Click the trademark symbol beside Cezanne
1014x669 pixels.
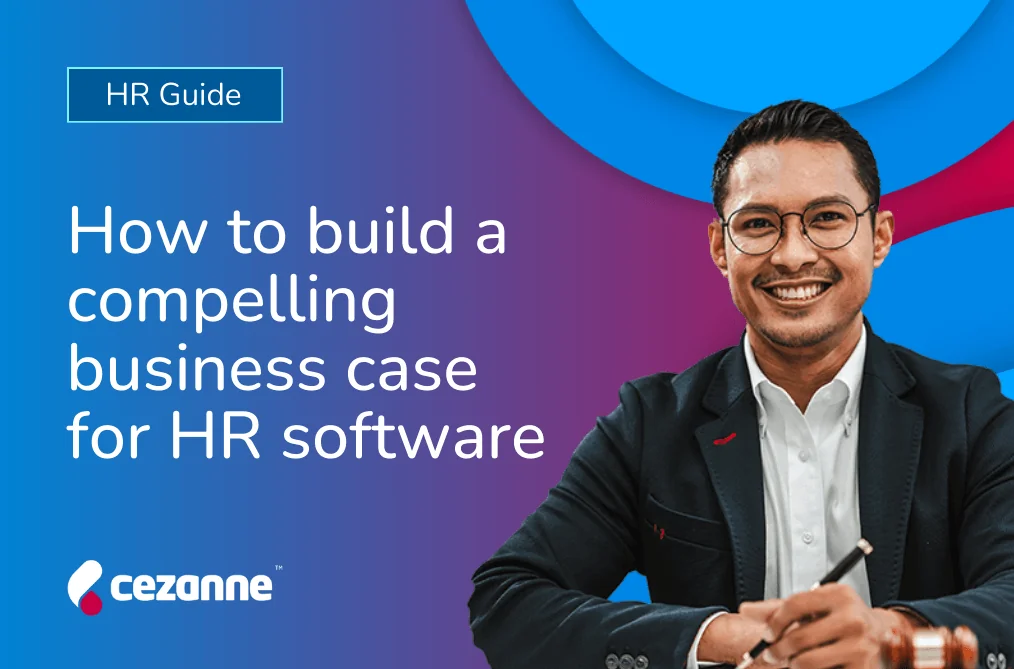coord(278,568)
